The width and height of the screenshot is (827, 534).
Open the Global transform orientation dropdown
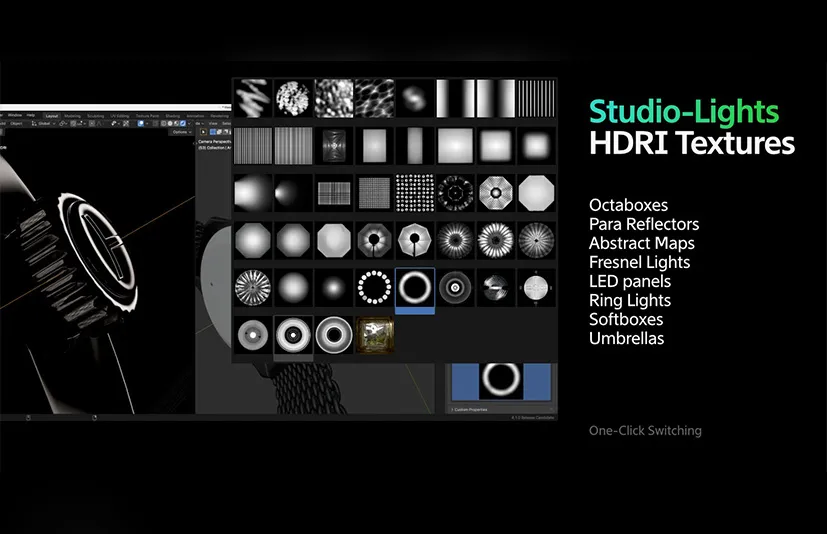[x=44, y=123]
